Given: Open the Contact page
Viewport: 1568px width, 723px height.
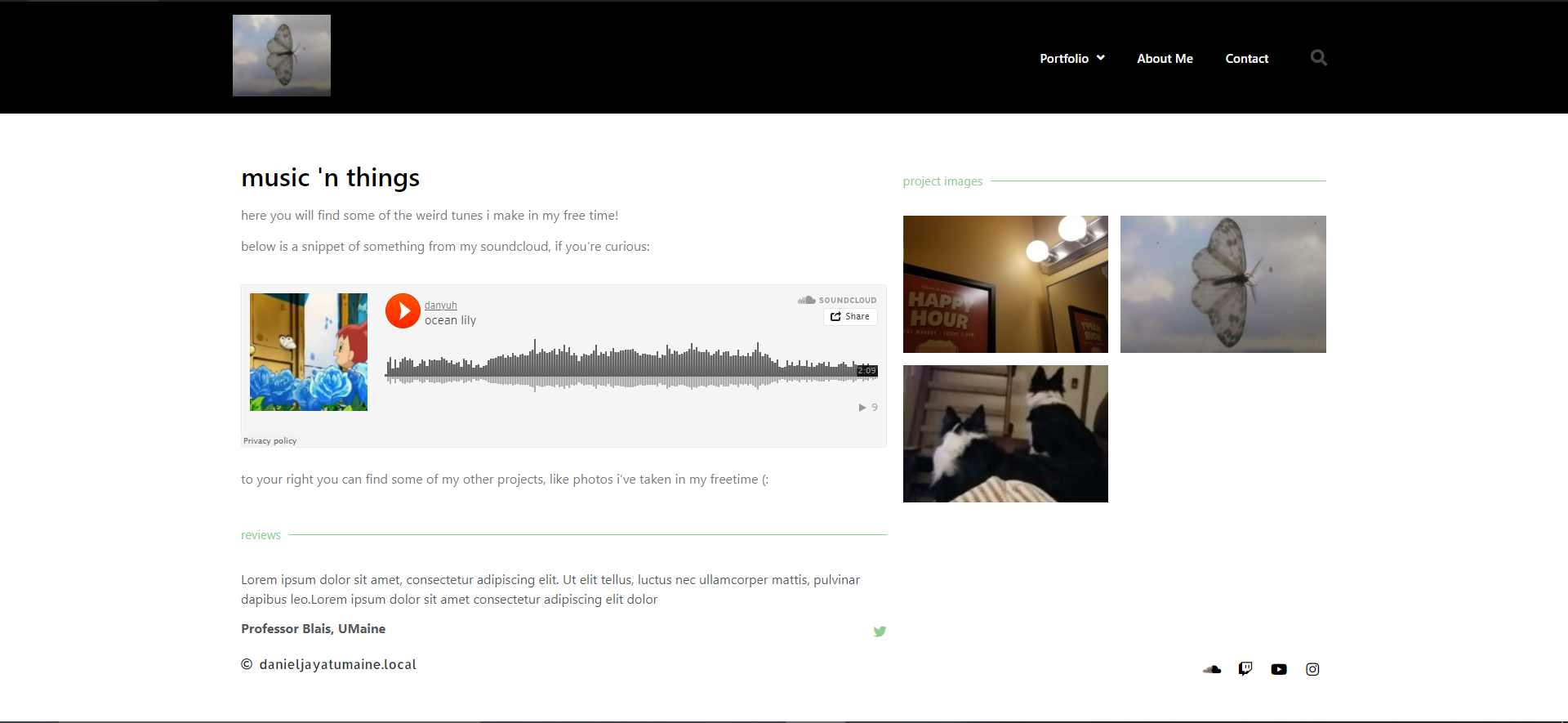Looking at the screenshot, I should pyautogui.click(x=1246, y=59).
